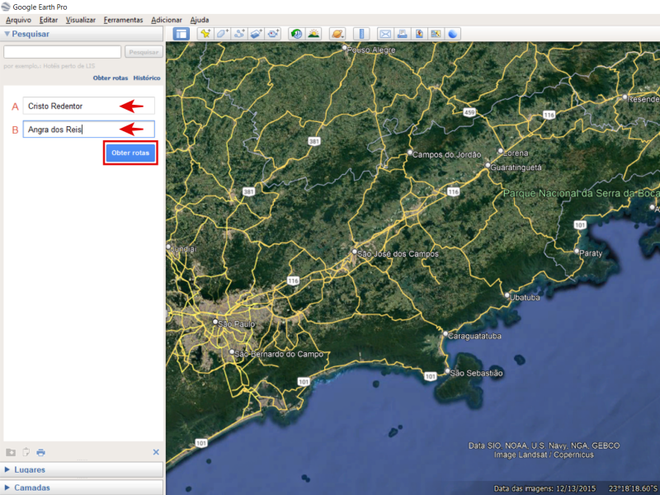Add an image overlay from the toolbar
Screen dimensions: 660x495
pyautogui.click(x=256, y=34)
